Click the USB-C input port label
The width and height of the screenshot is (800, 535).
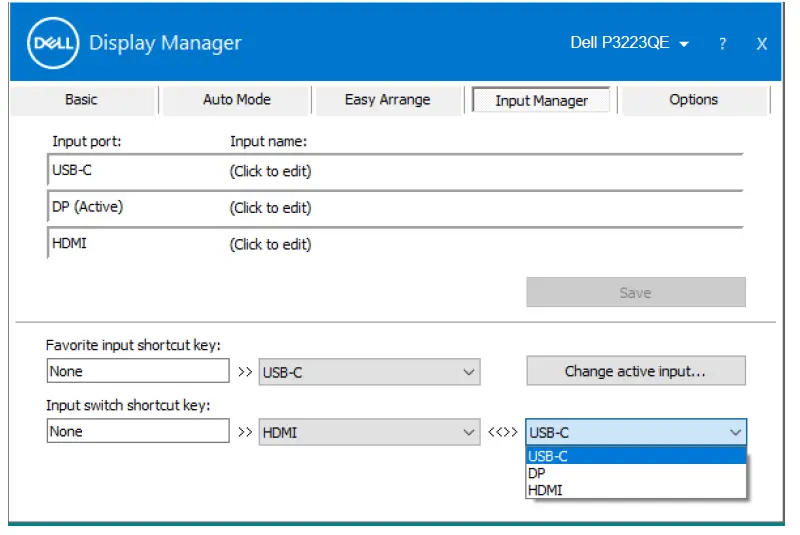click(72, 170)
